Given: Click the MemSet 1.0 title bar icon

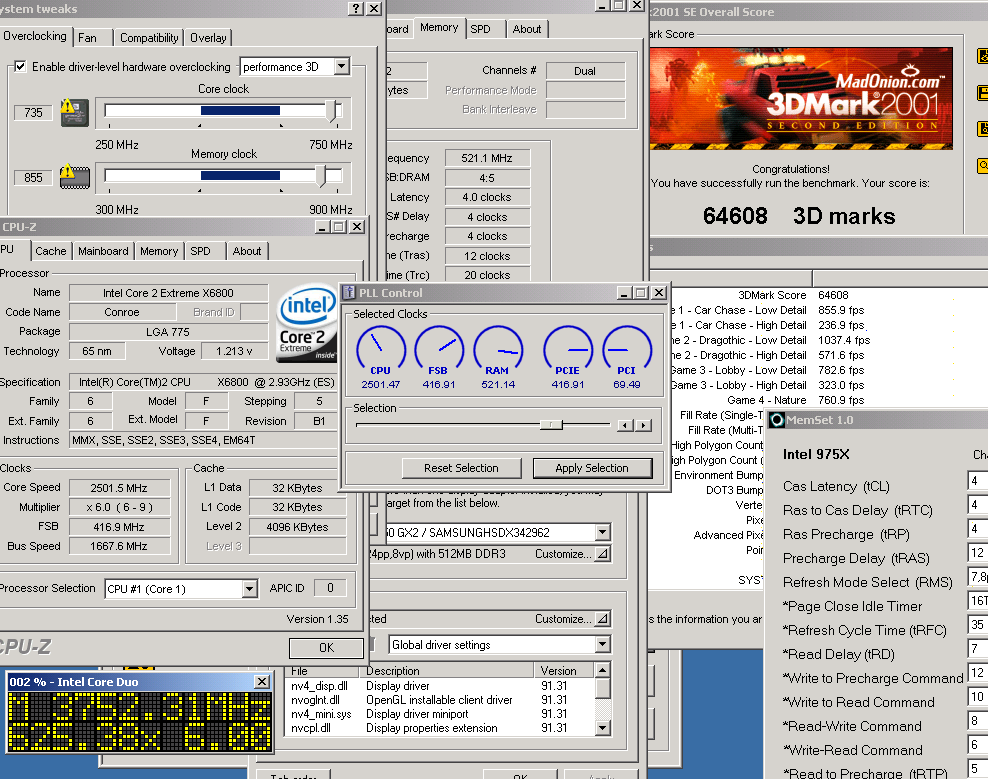Looking at the screenshot, I should (x=777, y=420).
